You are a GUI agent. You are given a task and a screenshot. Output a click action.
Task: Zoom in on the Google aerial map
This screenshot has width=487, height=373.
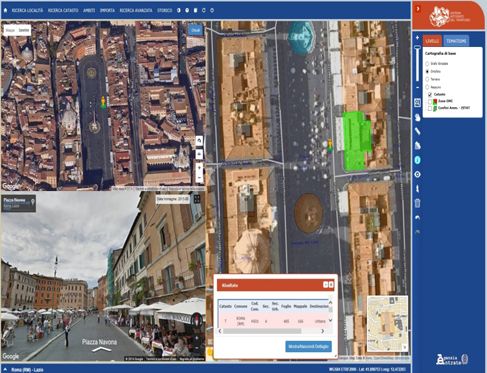199,168
